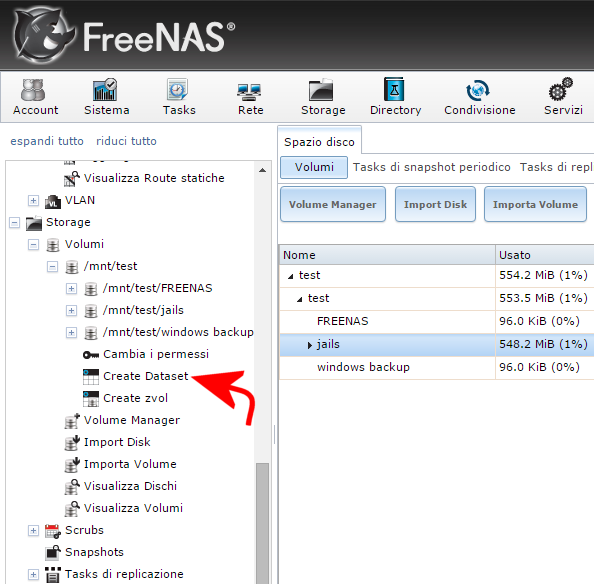Click the Create zvol icon

click(91, 399)
